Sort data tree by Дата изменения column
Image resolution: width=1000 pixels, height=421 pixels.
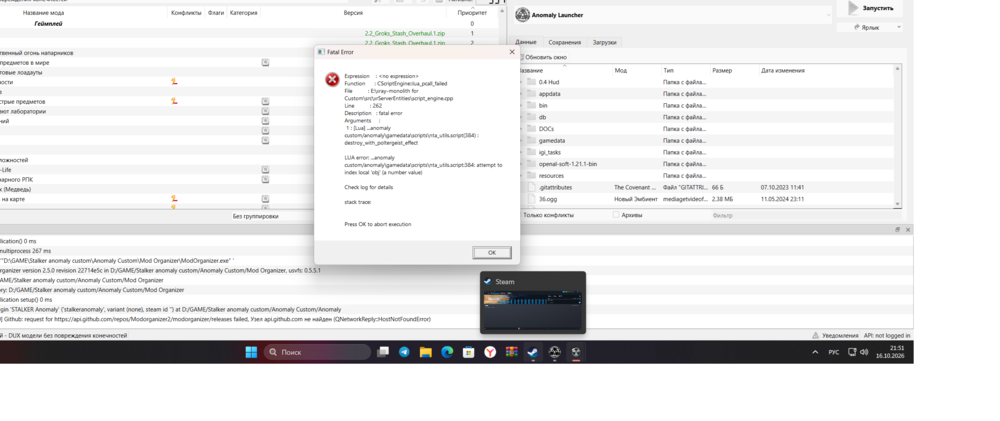point(783,70)
